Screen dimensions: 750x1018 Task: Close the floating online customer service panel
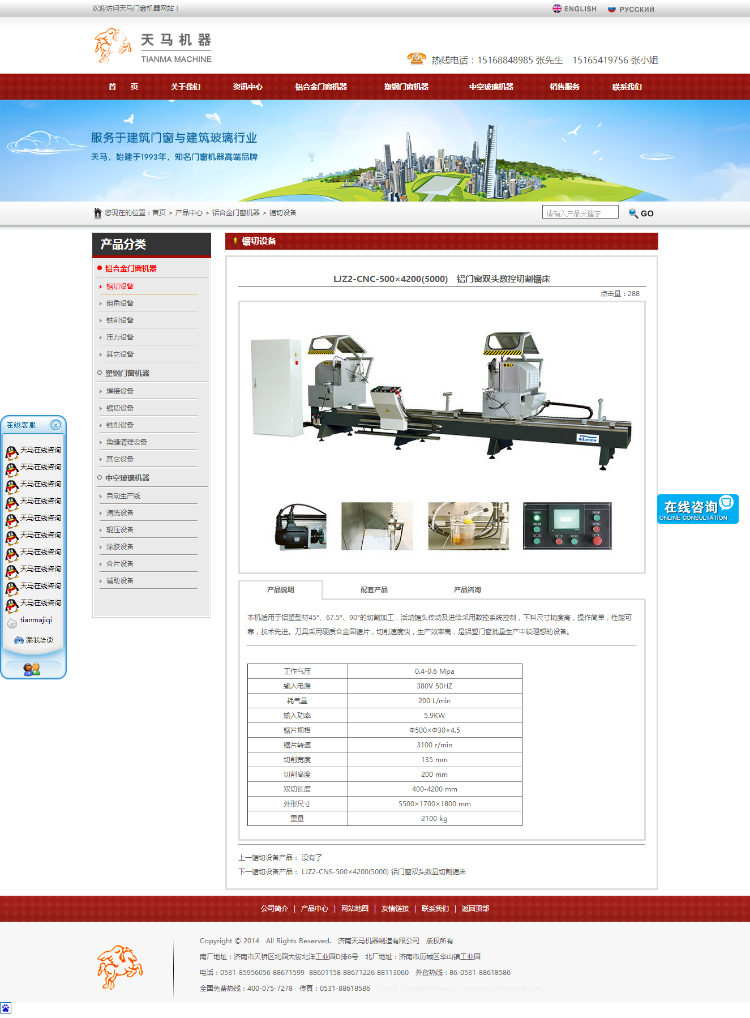56,425
